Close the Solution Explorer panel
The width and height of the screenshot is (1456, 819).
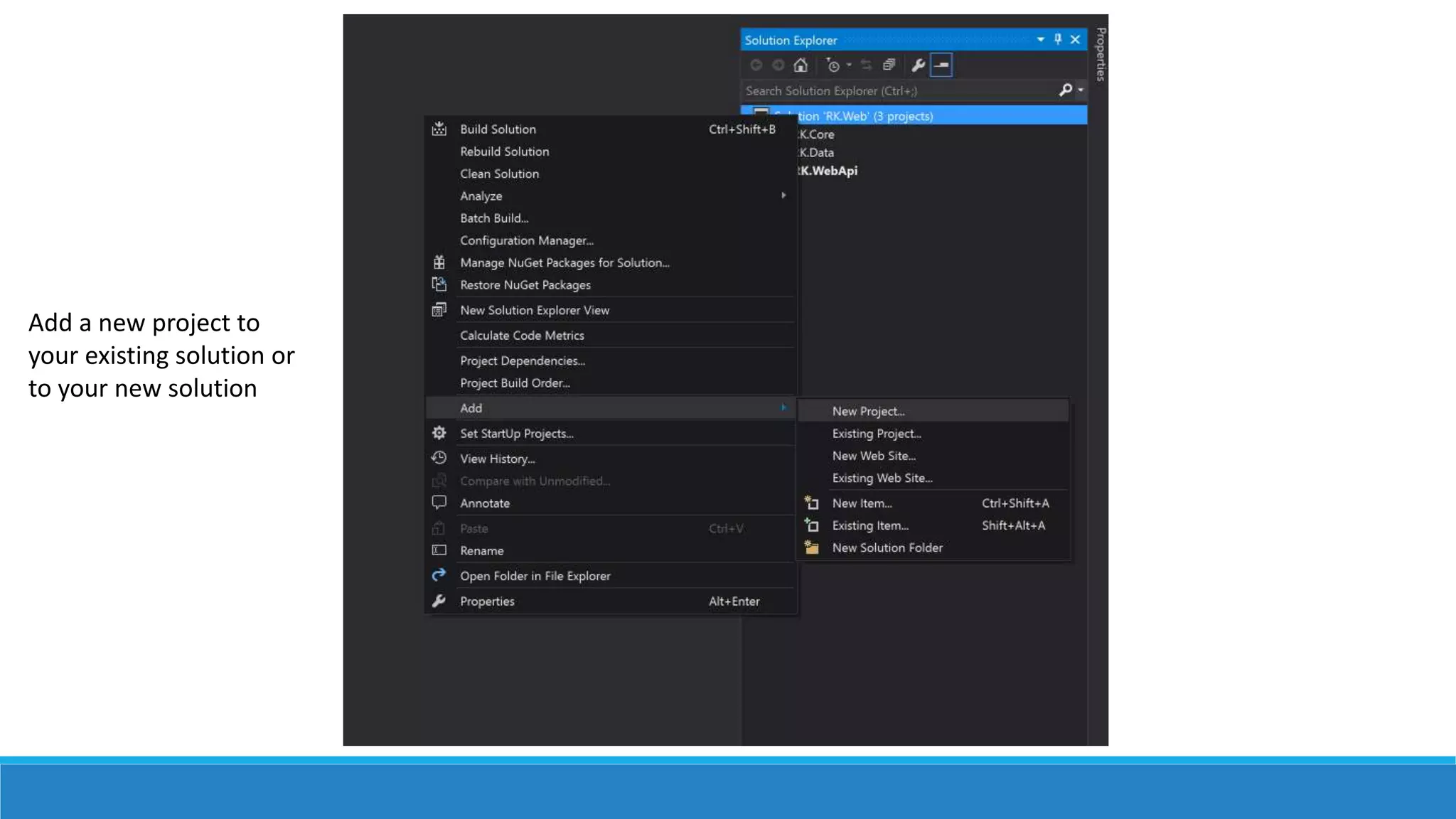(1076, 40)
